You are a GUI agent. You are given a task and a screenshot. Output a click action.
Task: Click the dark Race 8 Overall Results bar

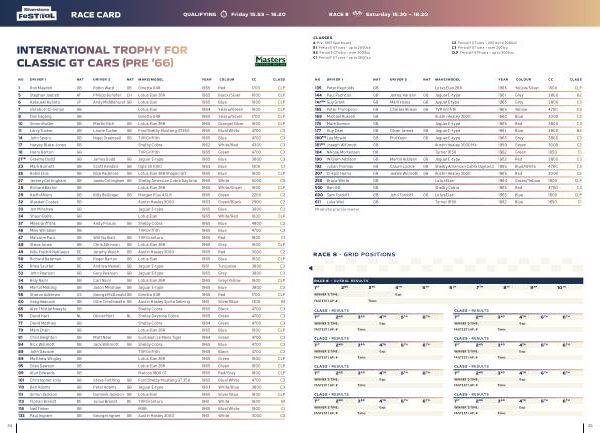click(x=448, y=281)
